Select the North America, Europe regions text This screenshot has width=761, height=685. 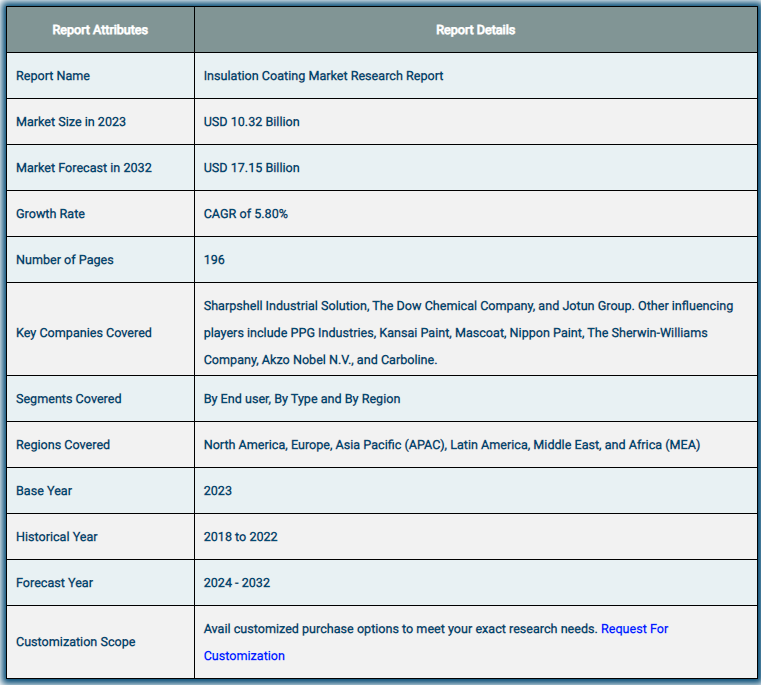(x=452, y=445)
